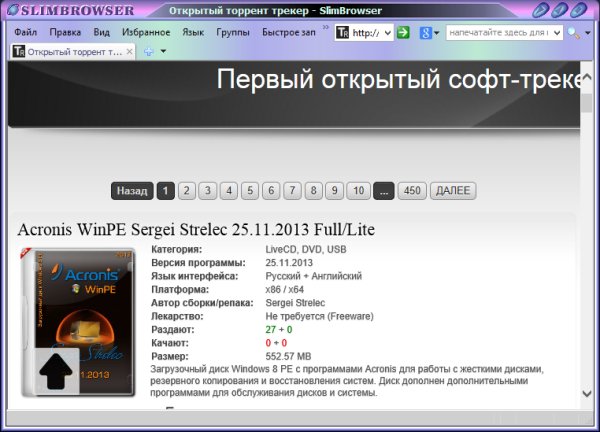The height and width of the screenshot is (432, 600).
Task: Open the new tab dropdown arrow
Action: pos(163,51)
